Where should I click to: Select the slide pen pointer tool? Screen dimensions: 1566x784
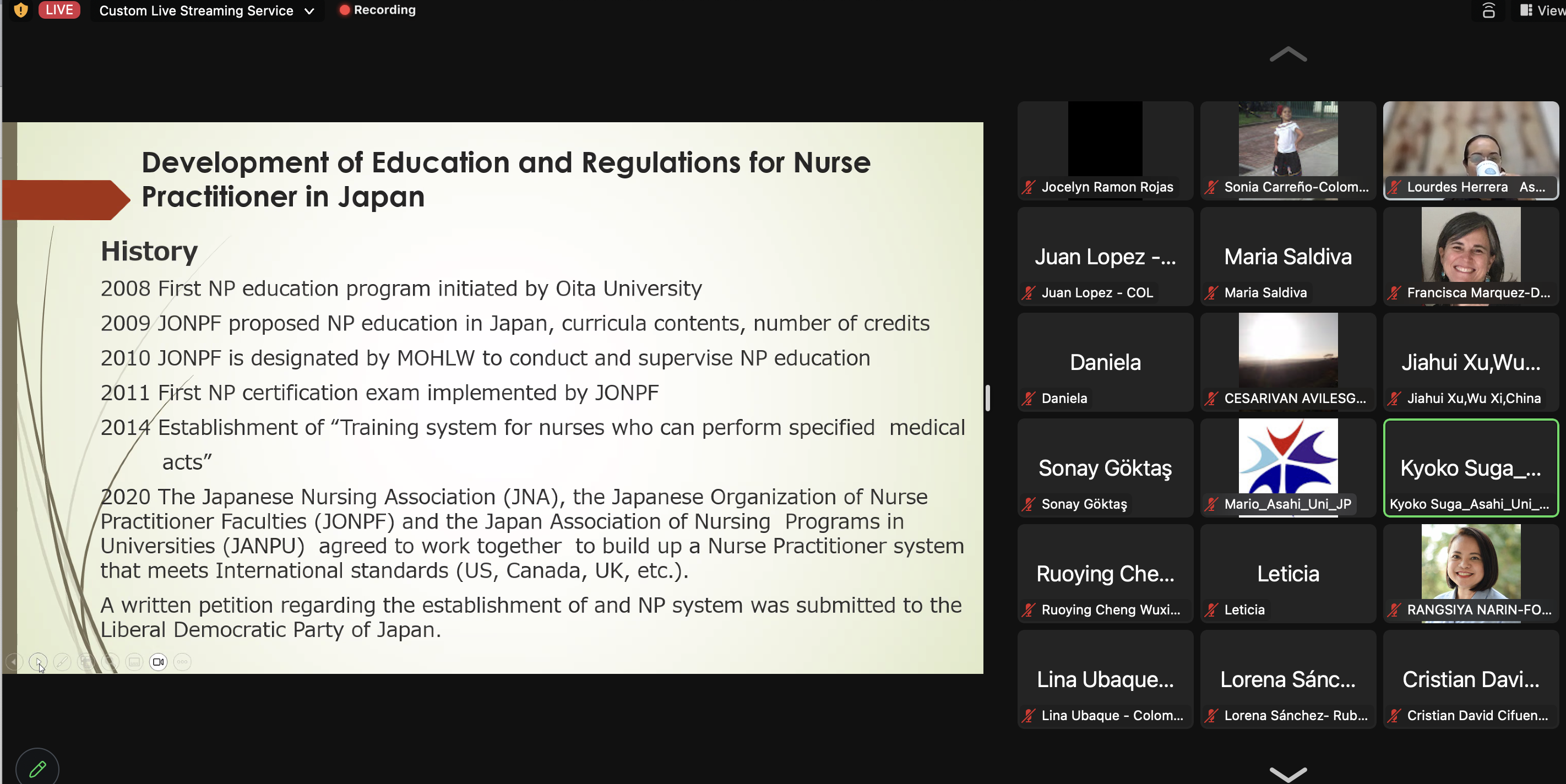tap(62, 661)
